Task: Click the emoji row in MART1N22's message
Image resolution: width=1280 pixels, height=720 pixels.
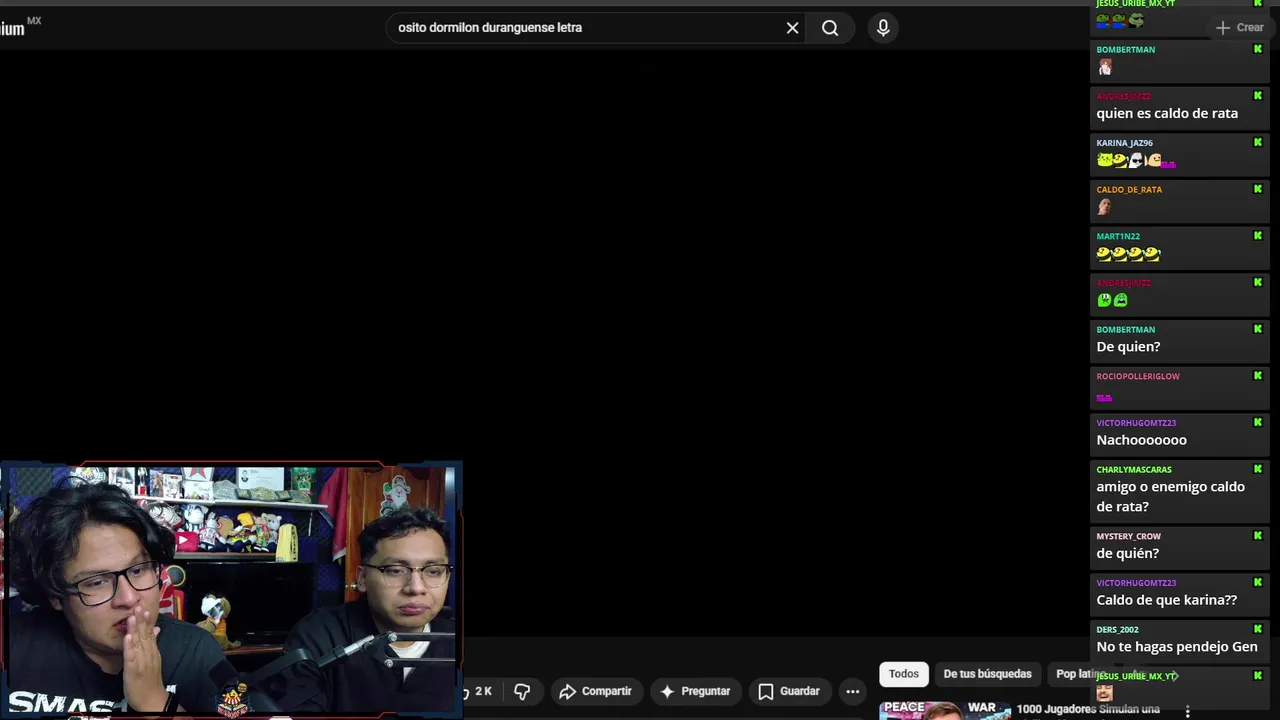Action: click(1128, 254)
